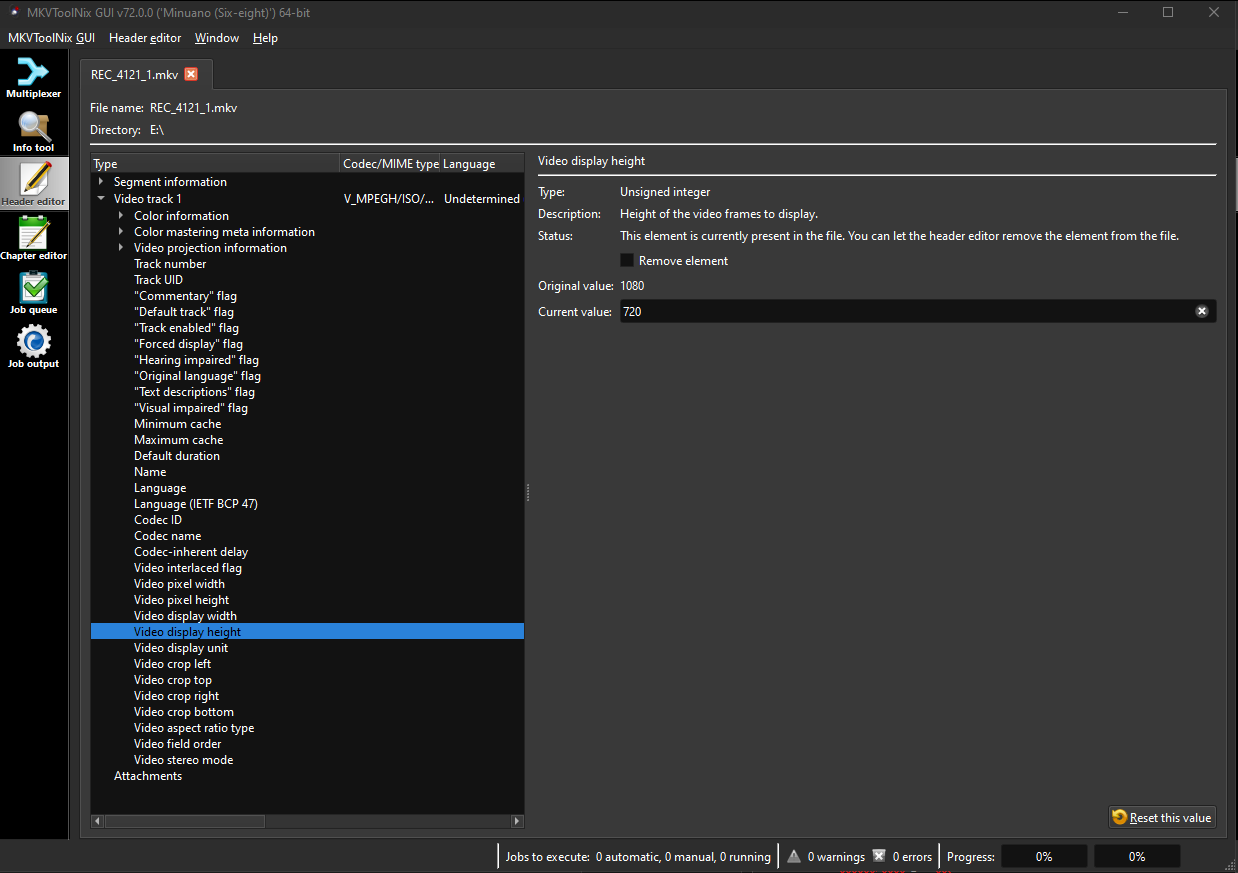1238x873 pixels.
Task: Open the MKVToolNix GUI menu
Action: tap(51, 38)
